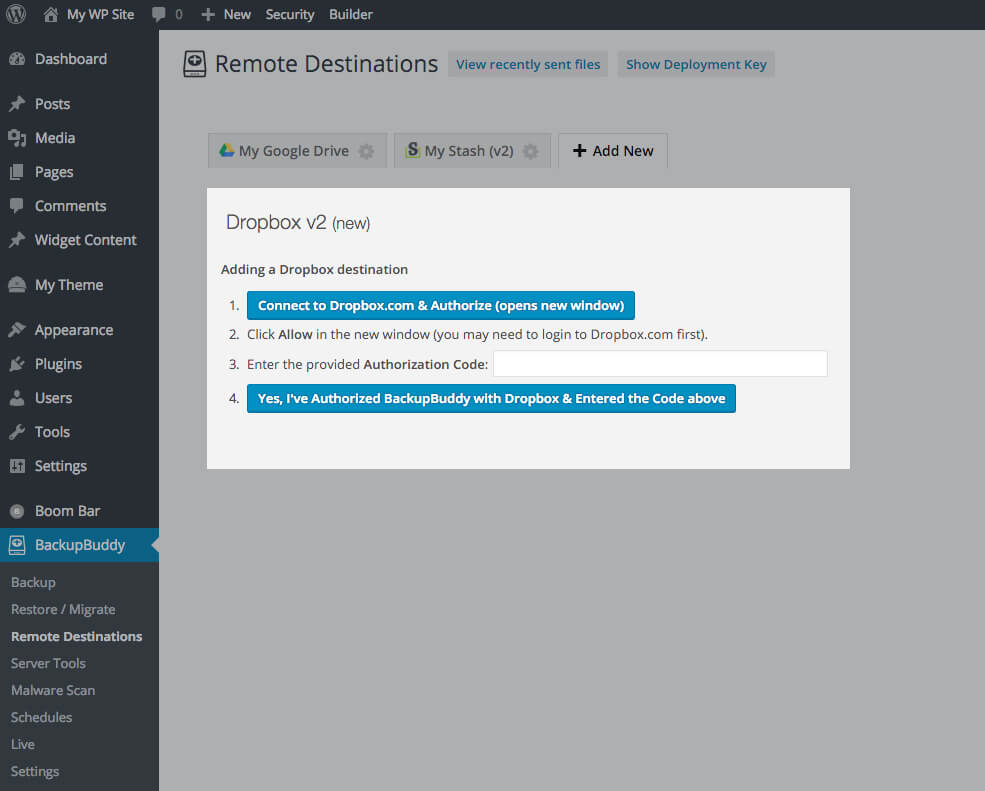
Task: Click the Boom Bar icon
Action: (x=17, y=511)
